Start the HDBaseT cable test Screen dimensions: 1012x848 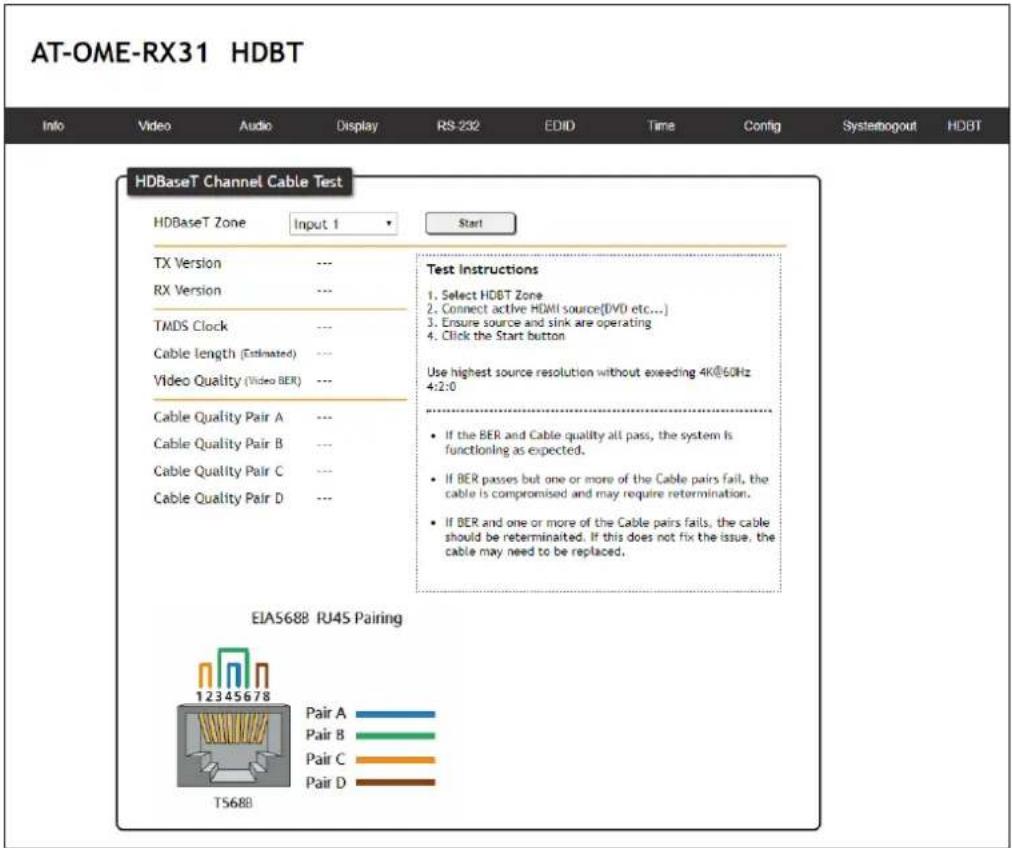pos(471,223)
